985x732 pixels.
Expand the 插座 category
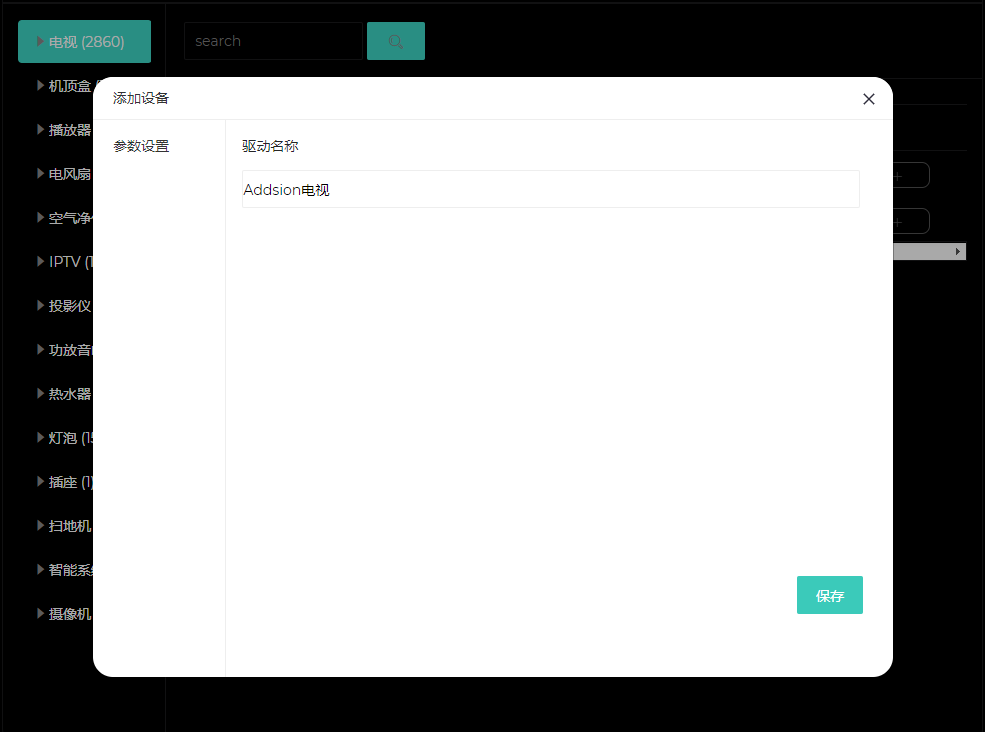(x=65, y=482)
